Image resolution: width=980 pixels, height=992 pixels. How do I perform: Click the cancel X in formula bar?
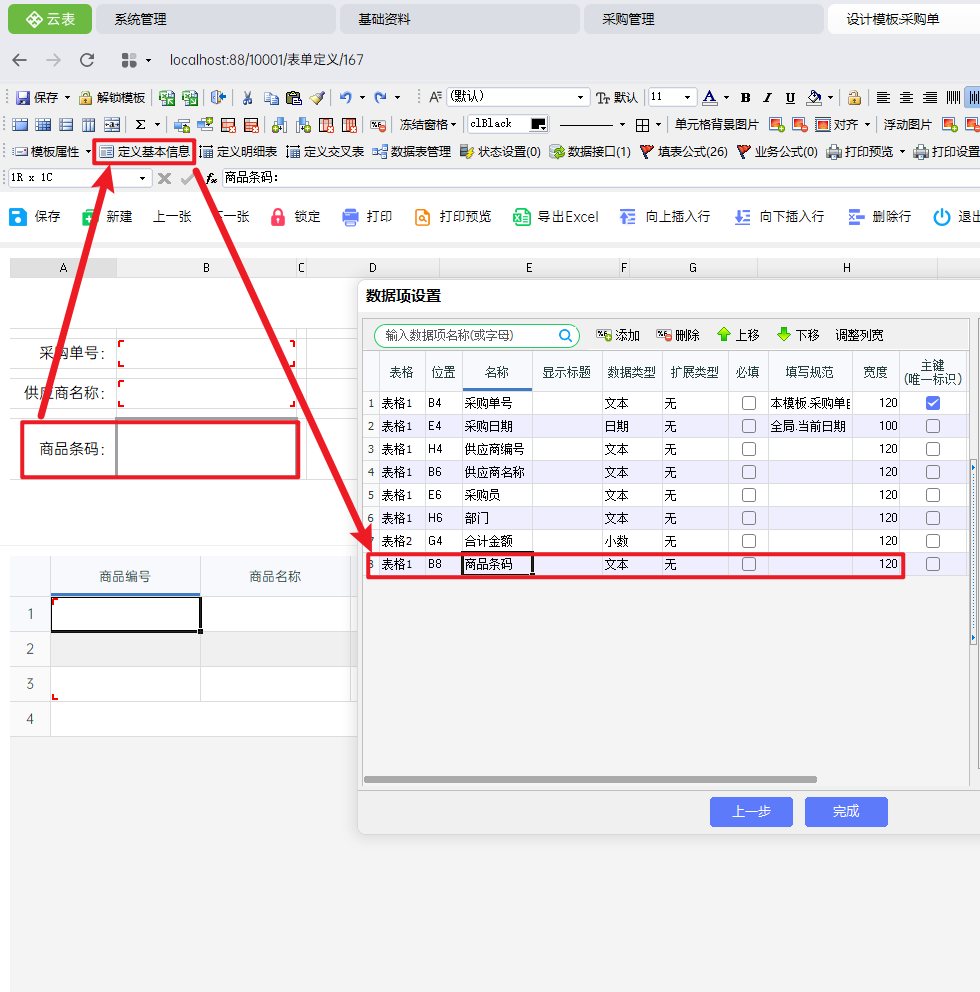point(164,178)
